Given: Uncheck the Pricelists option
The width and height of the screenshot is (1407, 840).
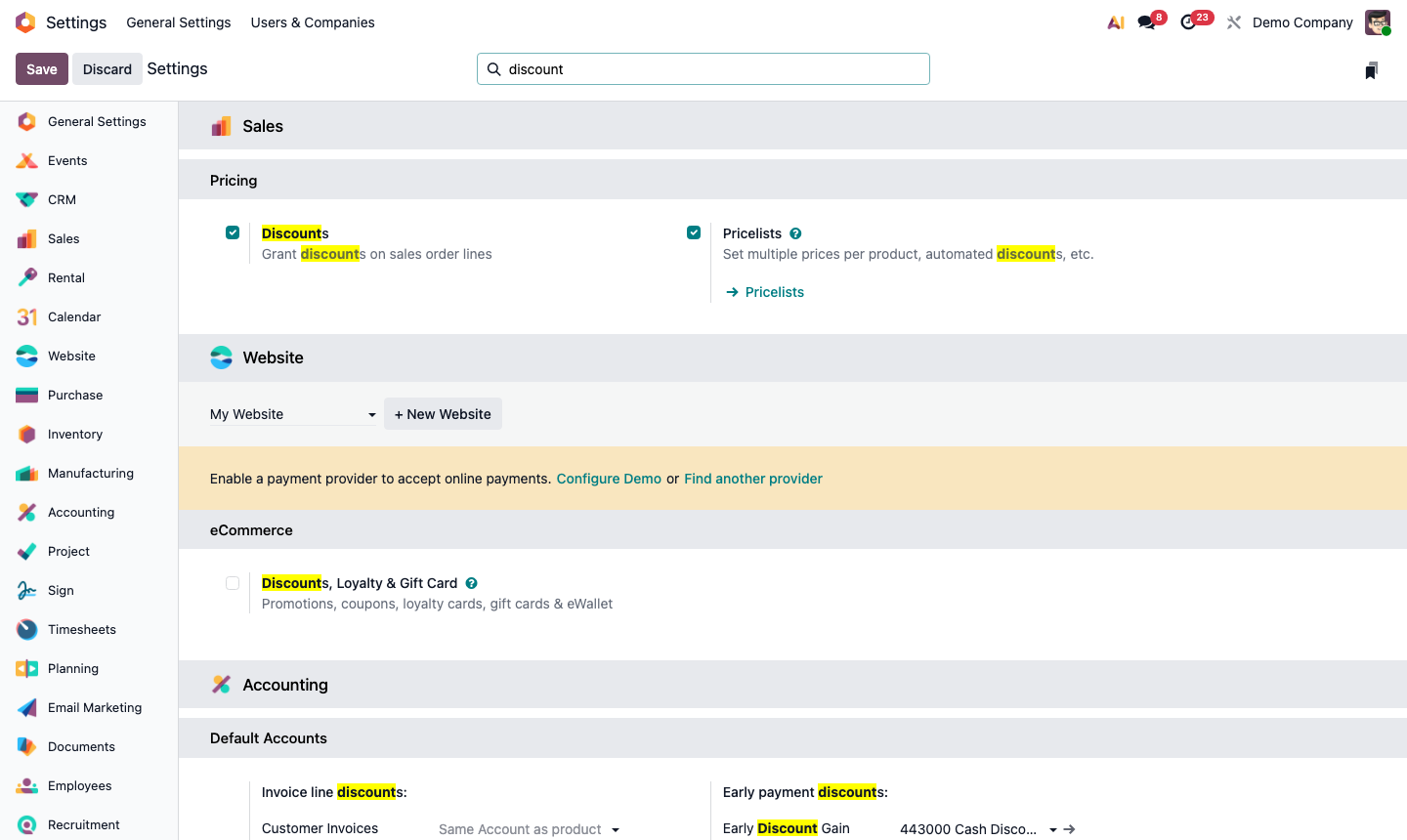Looking at the screenshot, I should [x=694, y=232].
